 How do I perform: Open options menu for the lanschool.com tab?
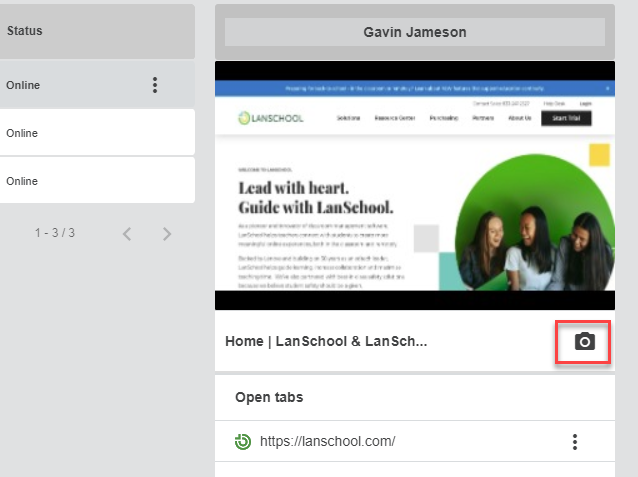[x=575, y=442]
